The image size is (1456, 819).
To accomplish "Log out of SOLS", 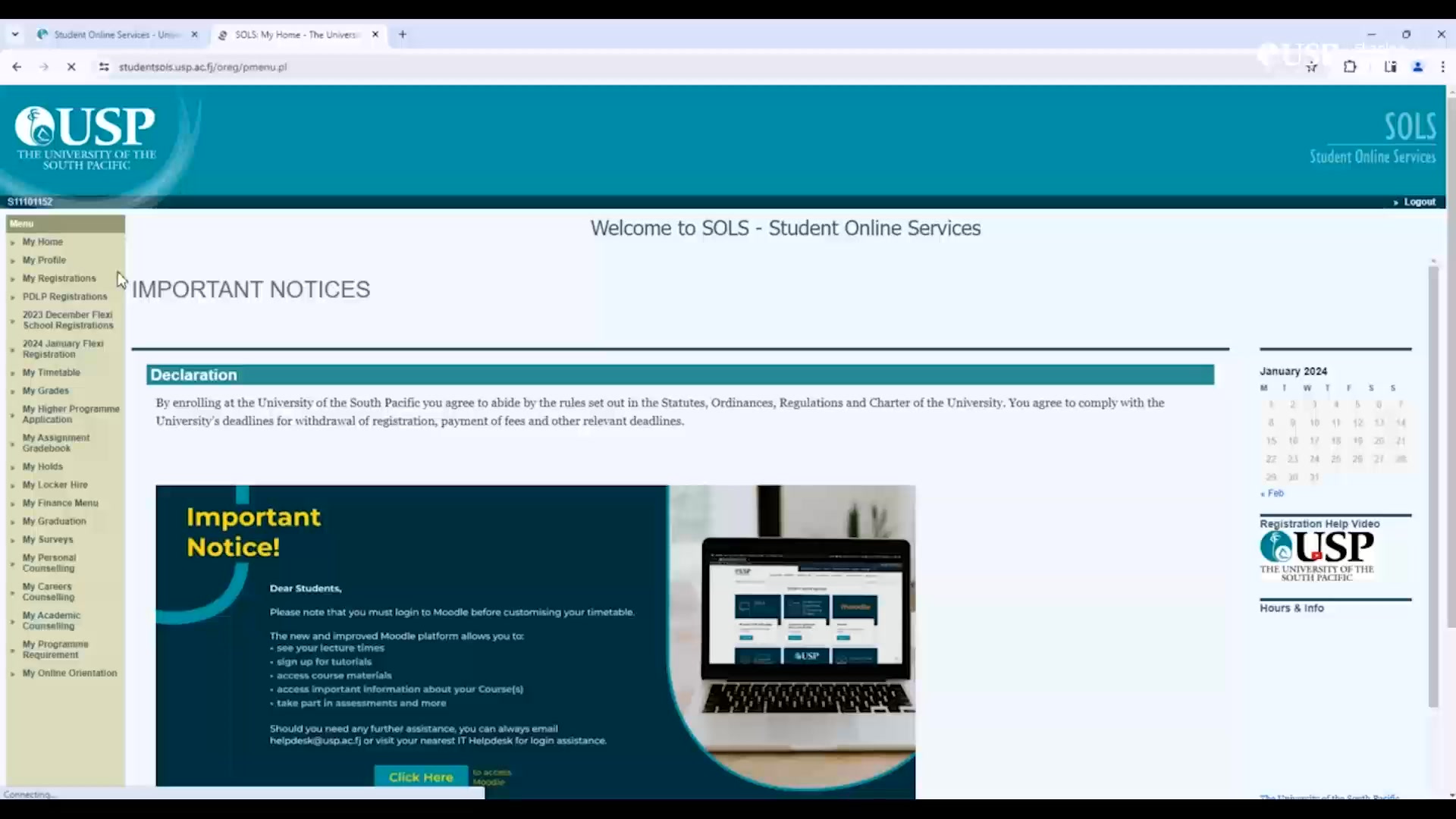I will click(1419, 202).
